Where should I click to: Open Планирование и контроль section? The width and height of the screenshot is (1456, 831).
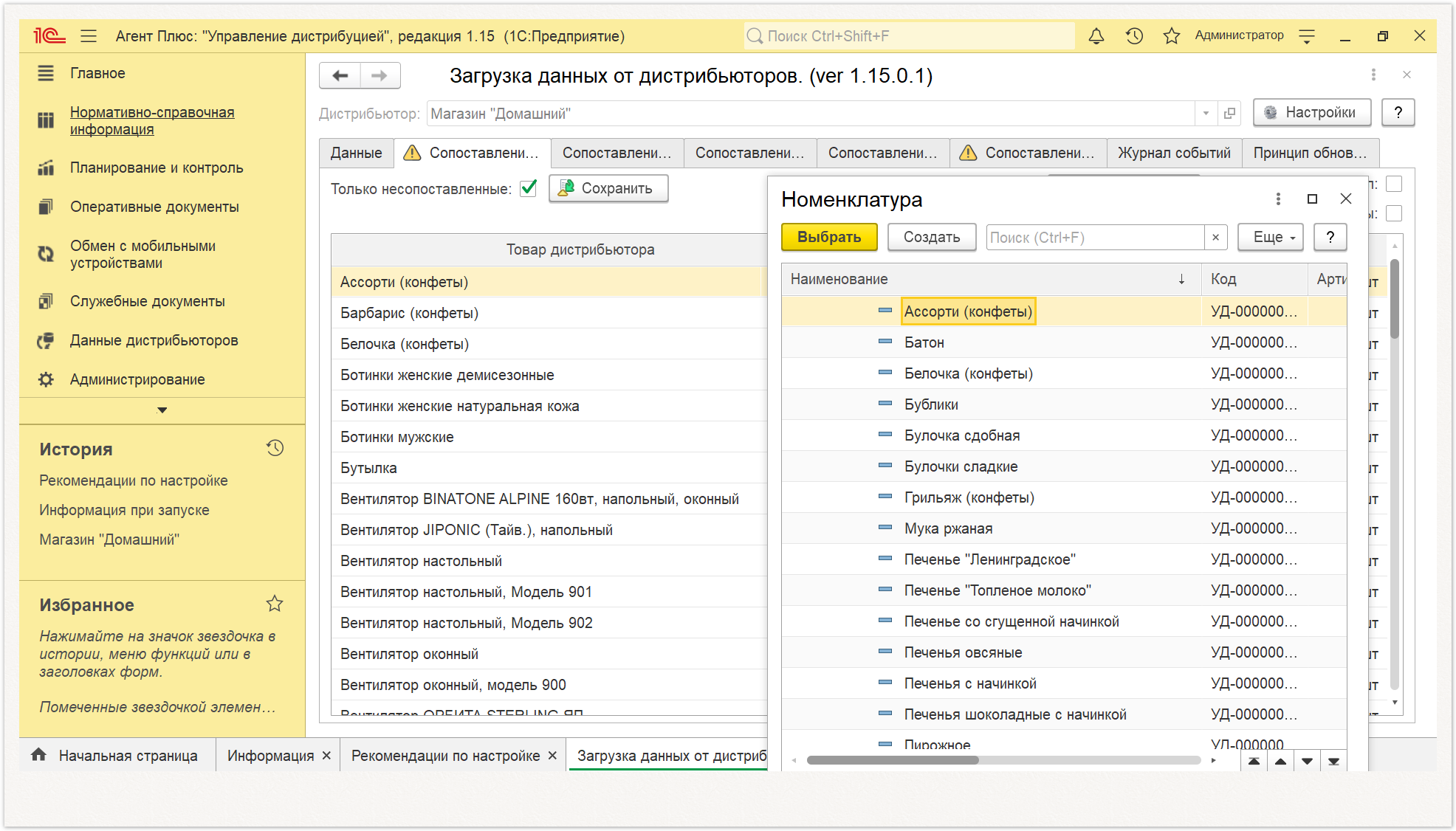click(157, 168)
